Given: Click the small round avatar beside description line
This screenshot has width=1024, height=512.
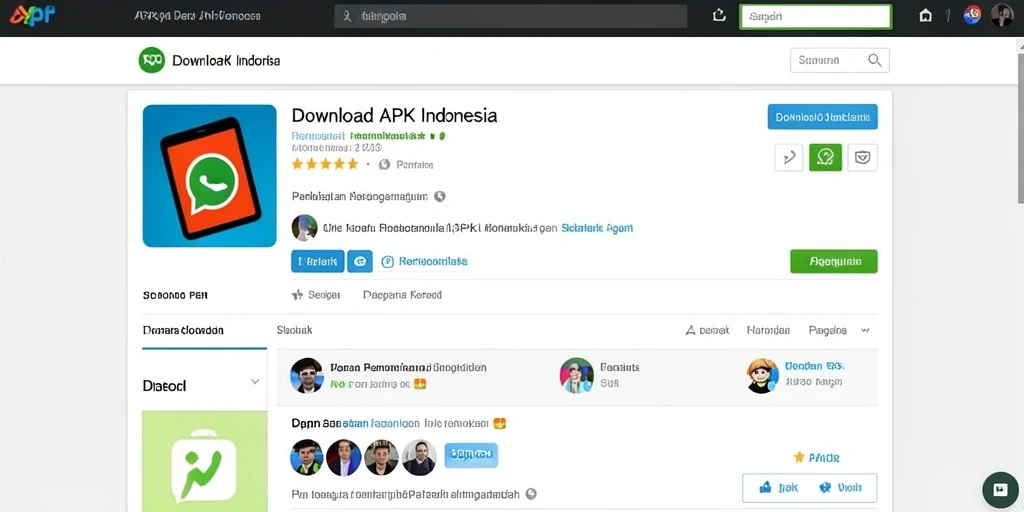Looking at the screenshot, I should [304, 228].
